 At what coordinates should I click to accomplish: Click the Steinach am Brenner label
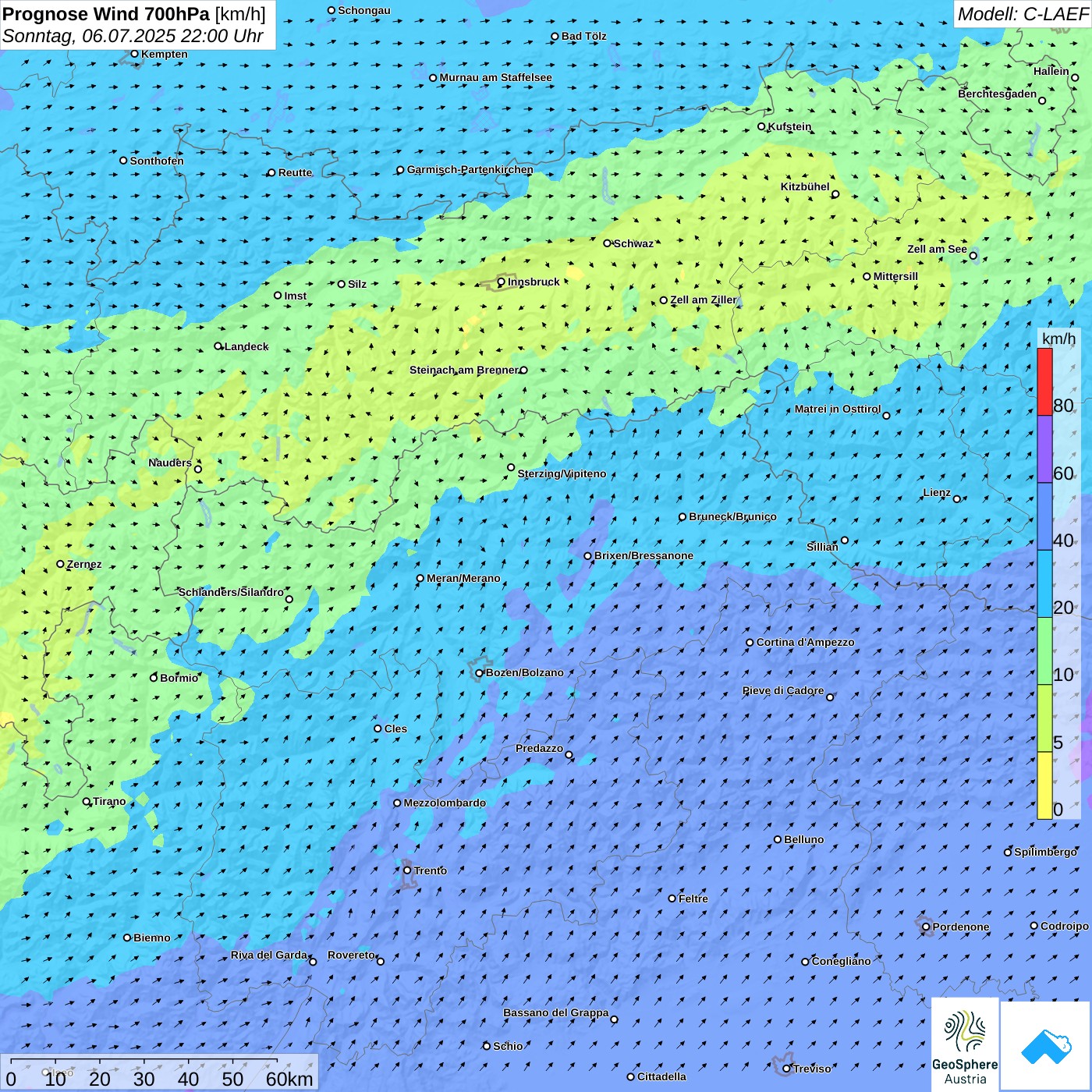pyautogui.click(x=464, y=370)
